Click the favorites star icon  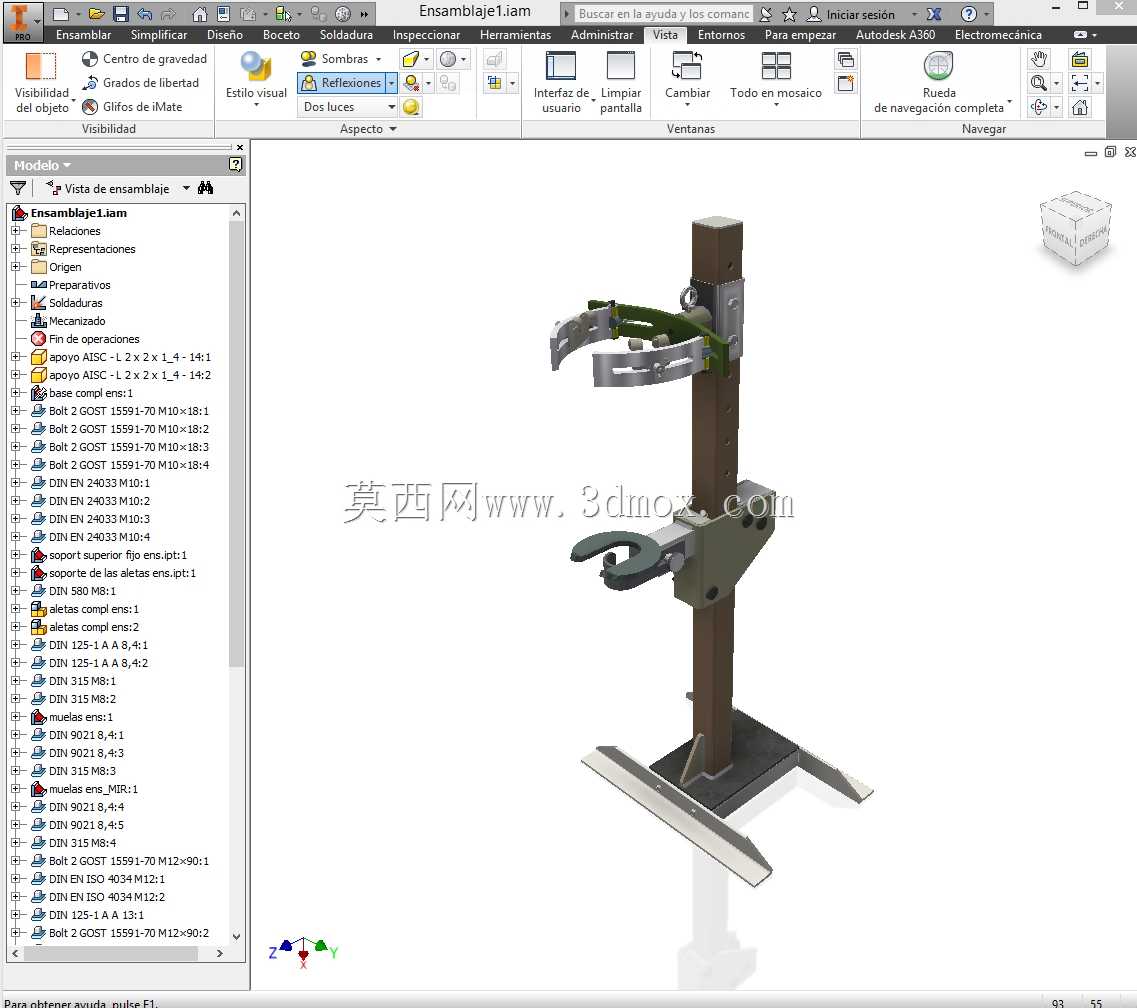pyautogui.click(x=790, y=14)
